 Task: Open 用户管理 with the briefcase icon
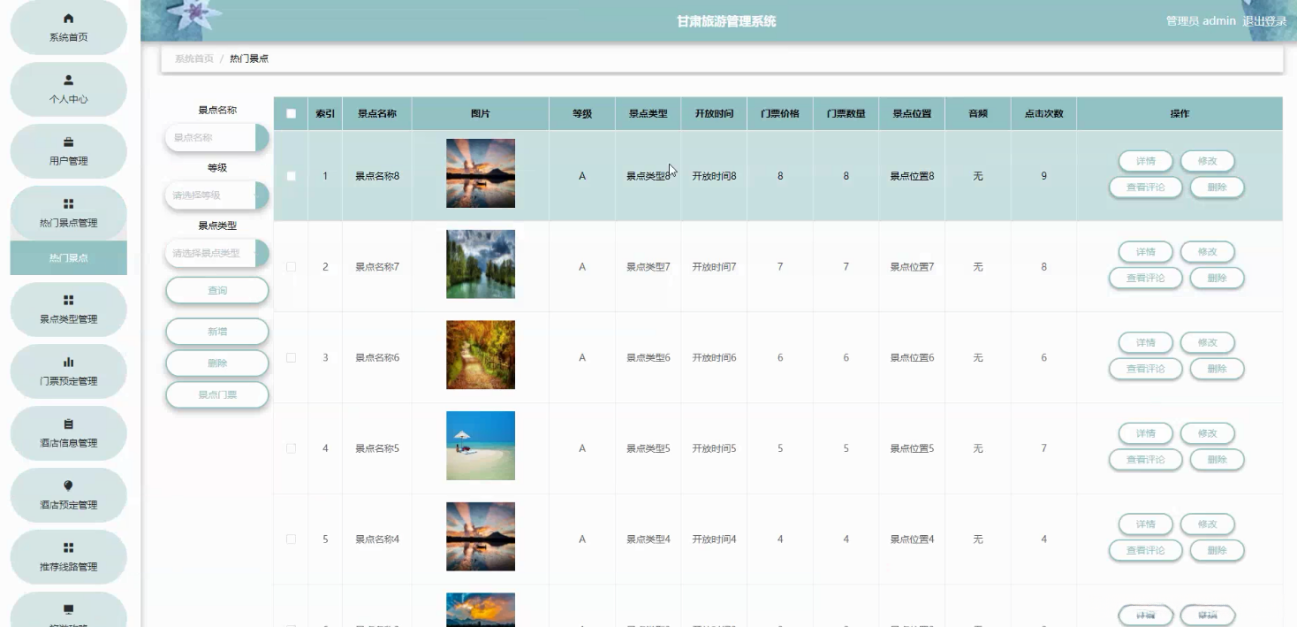coord(68,151)
